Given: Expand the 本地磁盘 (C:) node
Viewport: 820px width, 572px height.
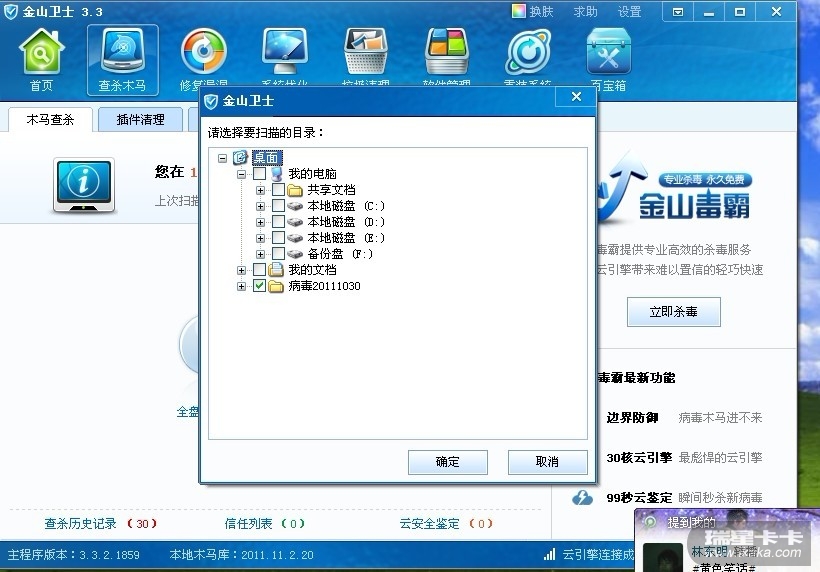Looking at the screenshot, I should tap(260, 207).
